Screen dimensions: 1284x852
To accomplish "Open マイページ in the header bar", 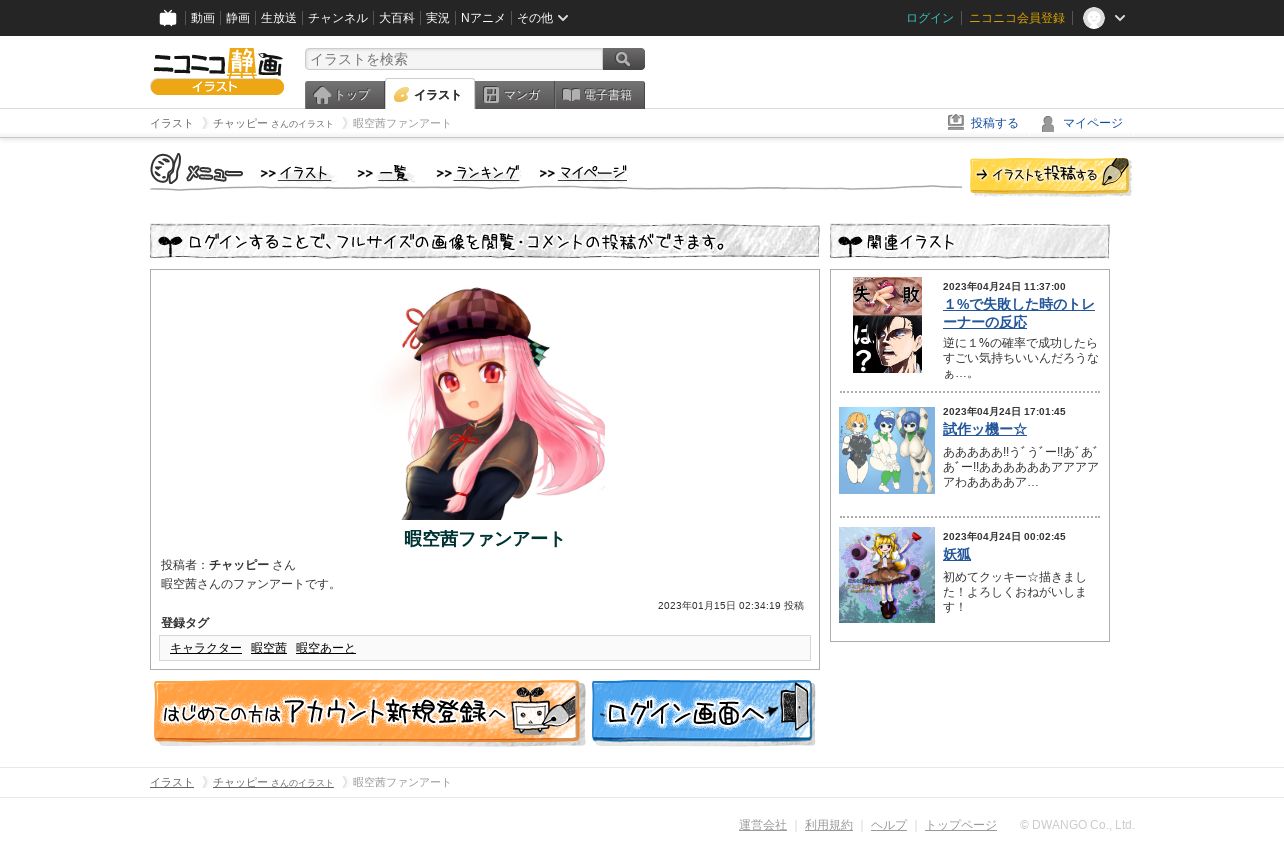I will 1082,123.
